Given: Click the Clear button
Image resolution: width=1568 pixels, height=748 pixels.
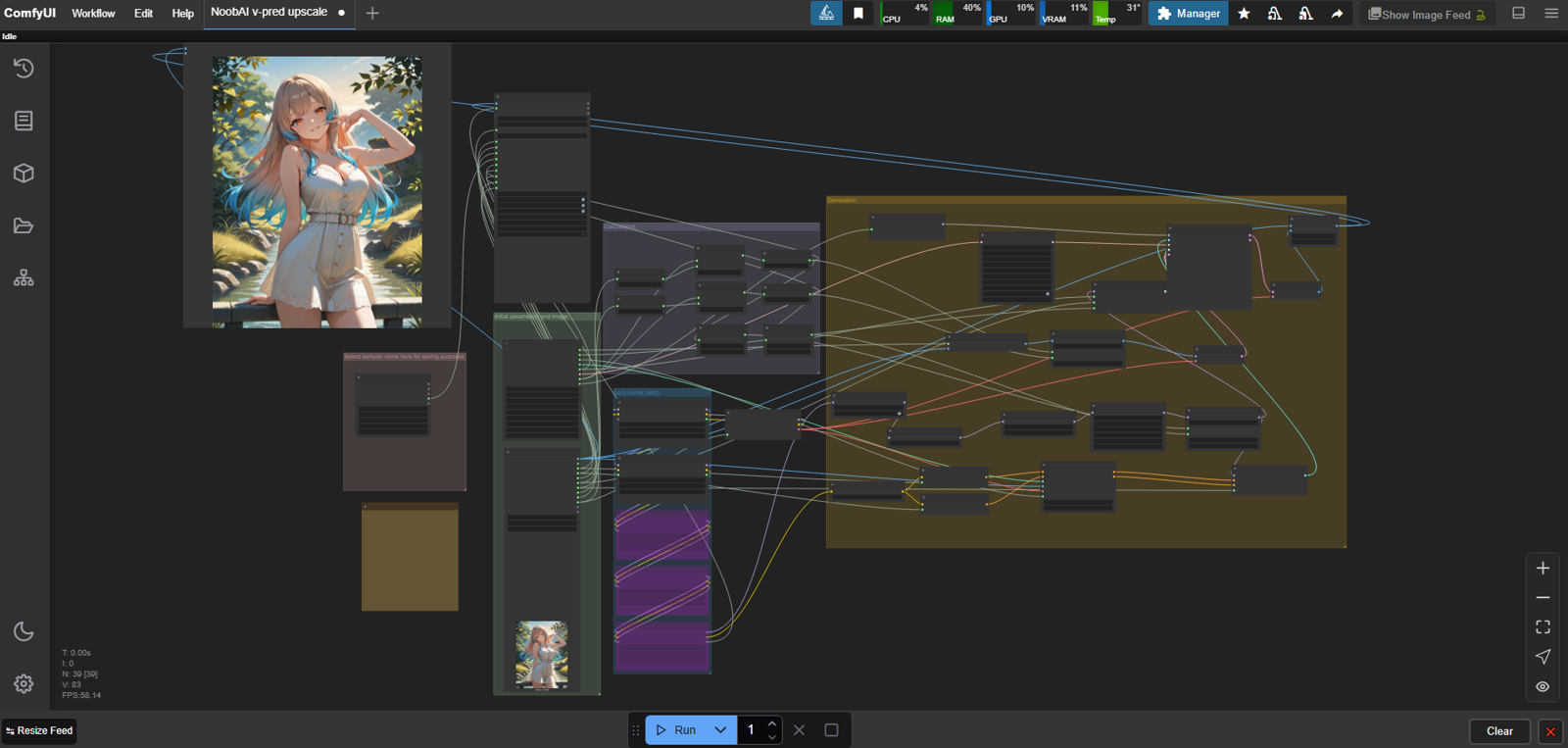Looking at the screenshot, I should point(1499,730).
